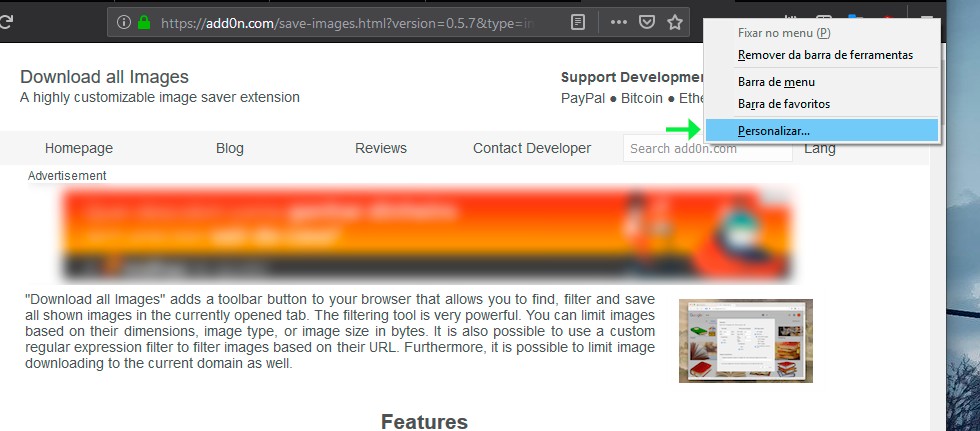Click the 'Advertisement' label
The image size is (980, 431).
pos(67,176)
